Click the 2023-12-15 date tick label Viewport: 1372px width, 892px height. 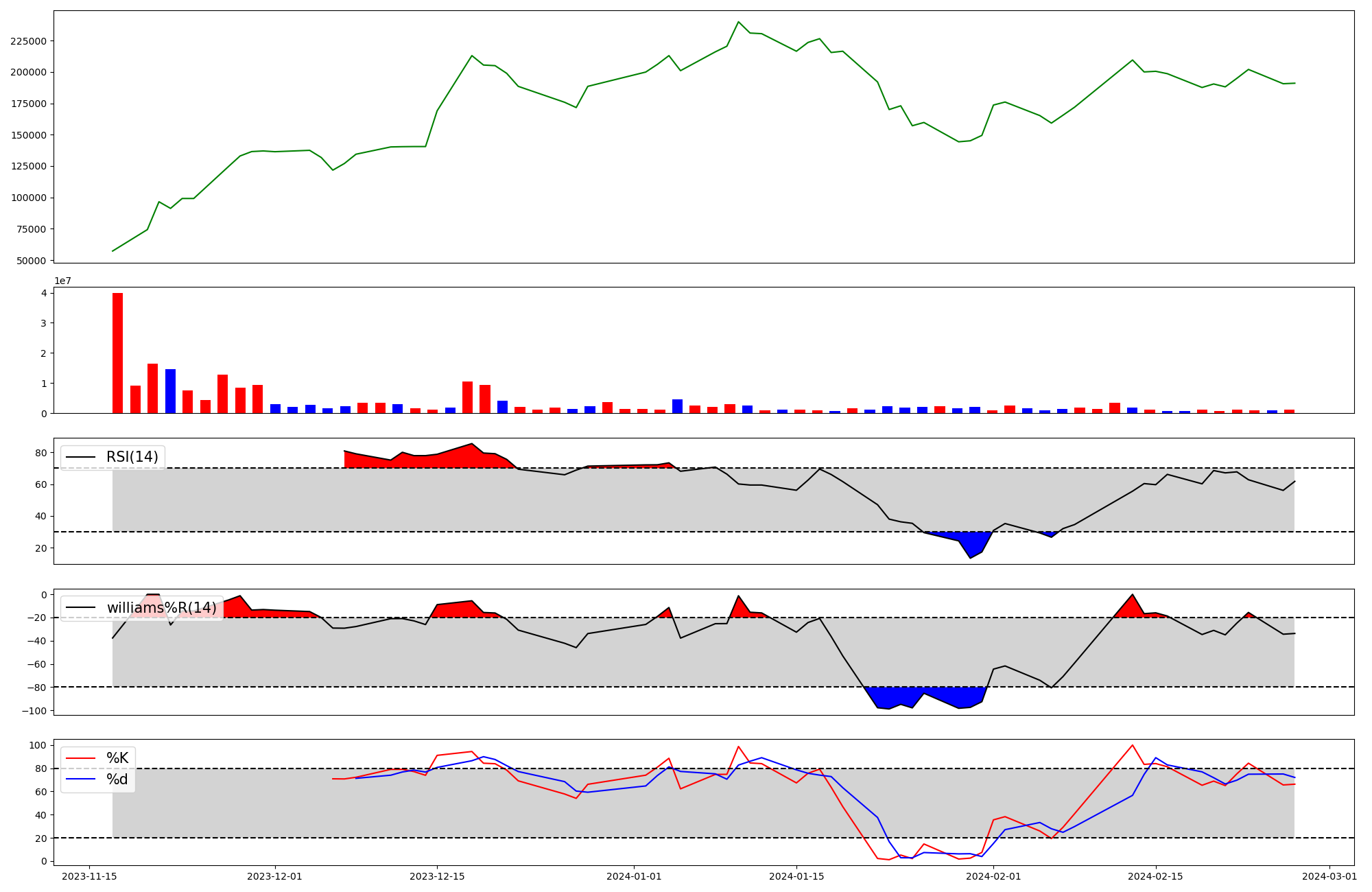tap(437, 876)
